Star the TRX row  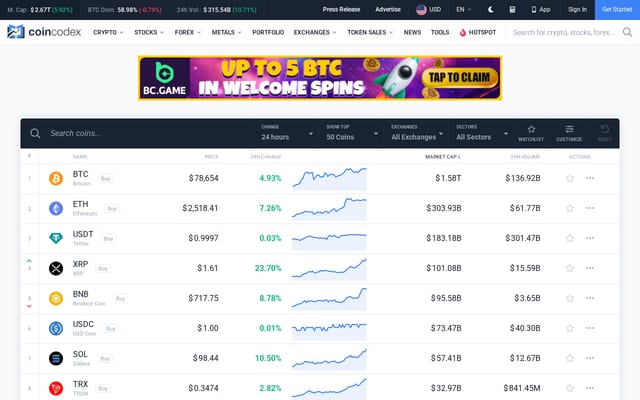tap(570, 388)
